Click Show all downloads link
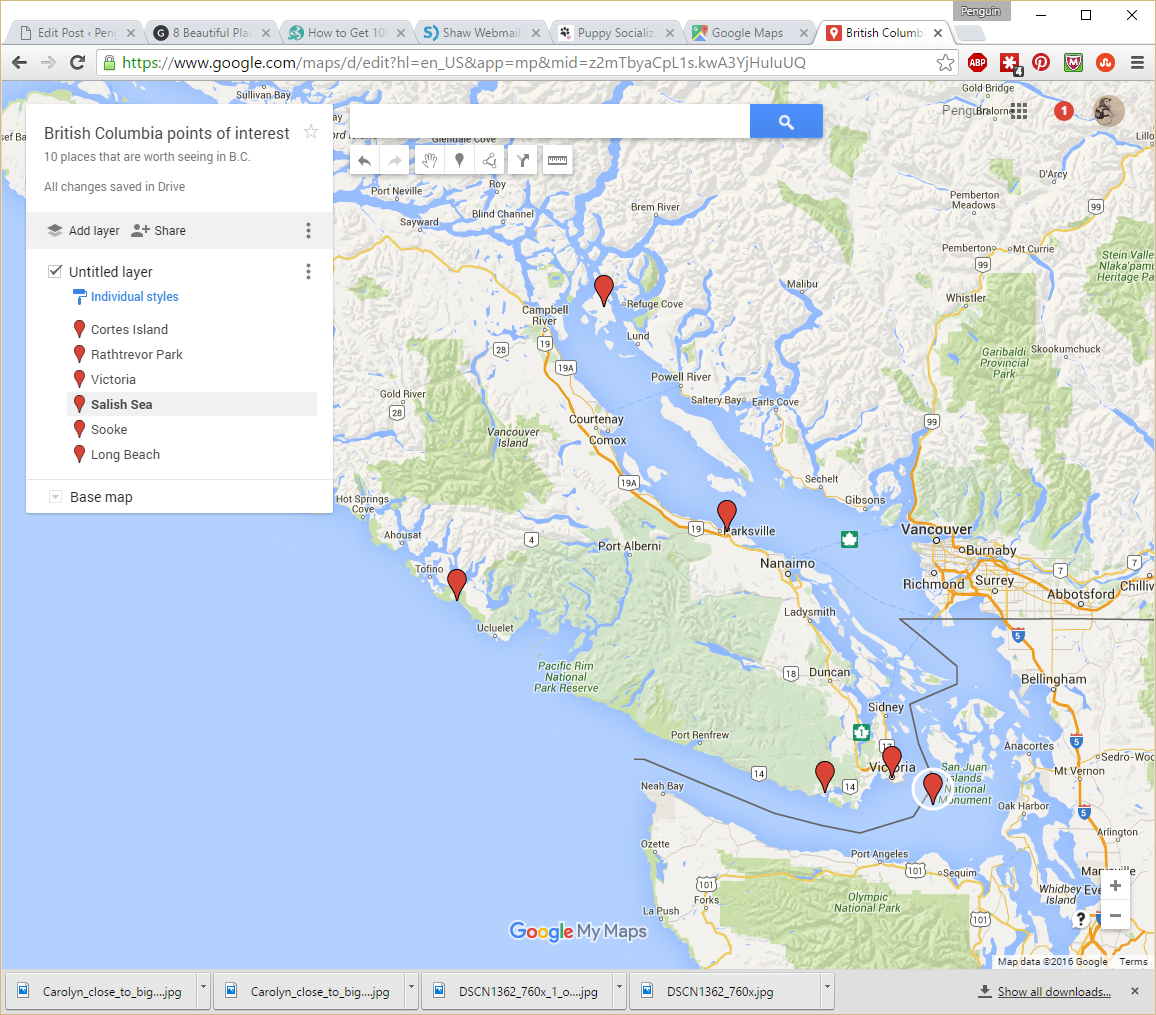The image size is (1156, 1015). [x=1054, y=991]
